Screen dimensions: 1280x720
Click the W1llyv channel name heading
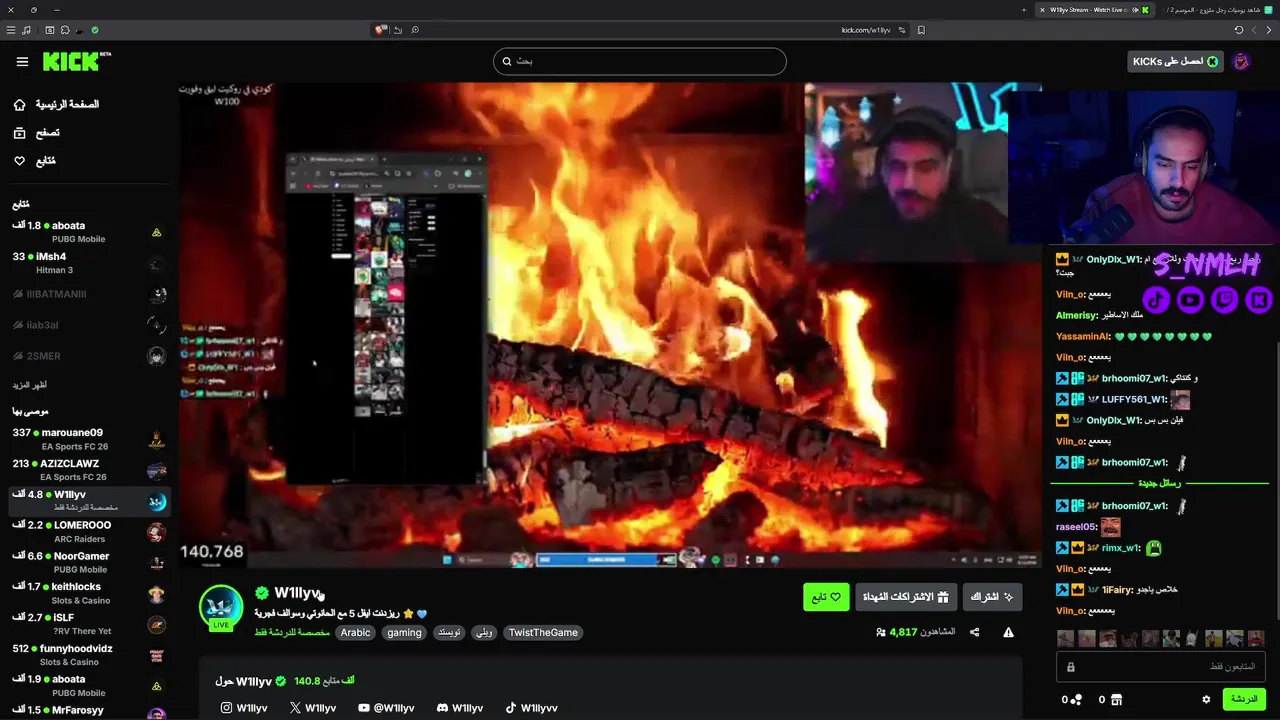click(x=297, y=593)
